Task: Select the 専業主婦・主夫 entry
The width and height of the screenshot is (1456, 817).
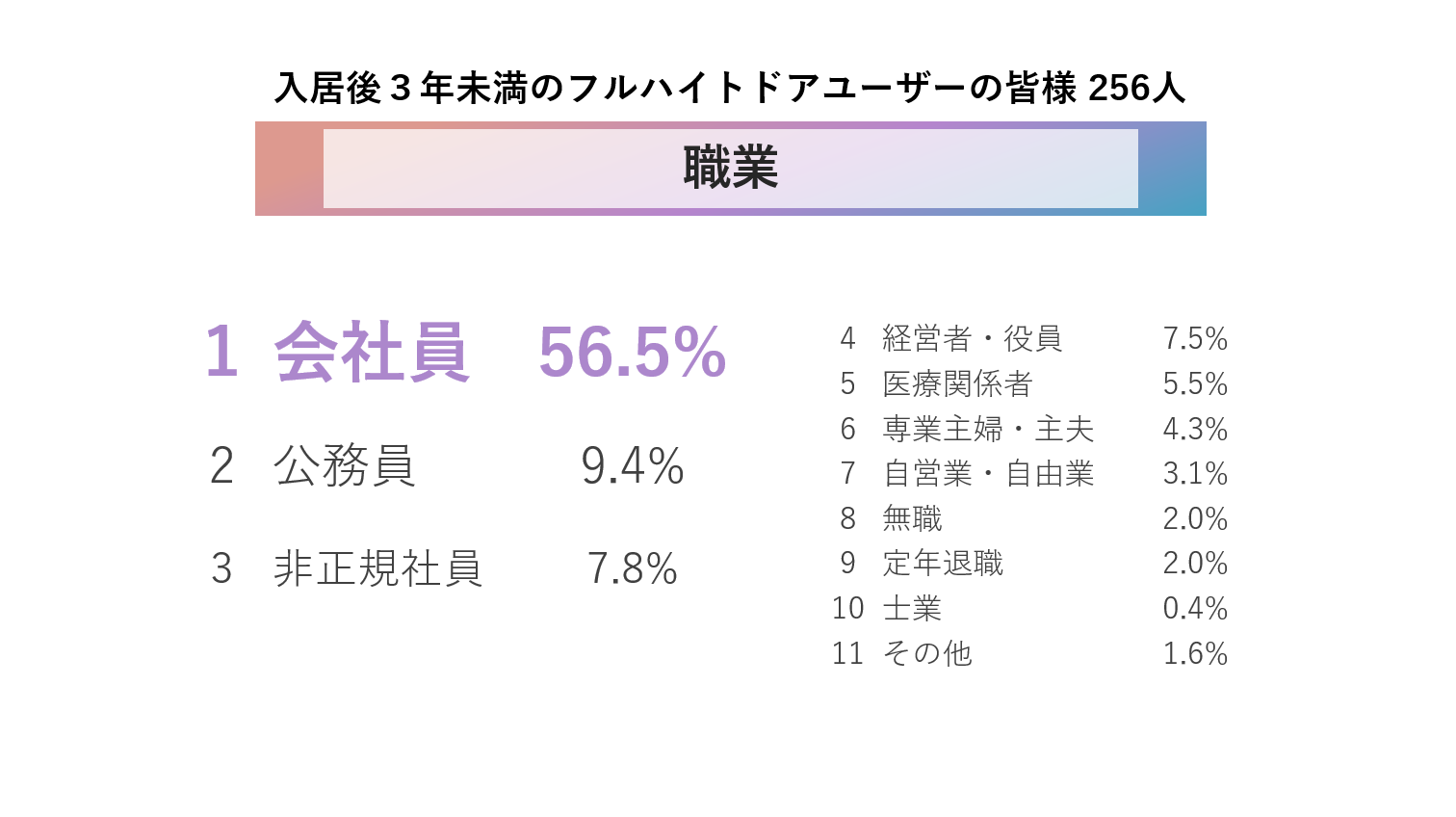Action: click(x=988, y=429)
